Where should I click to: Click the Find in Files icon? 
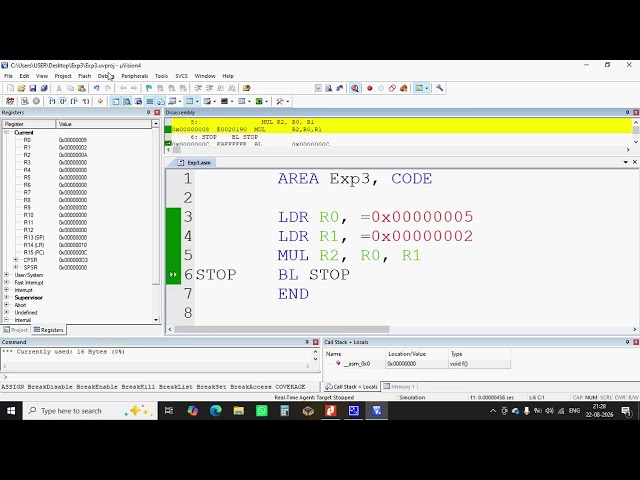(x=247, y=88)
